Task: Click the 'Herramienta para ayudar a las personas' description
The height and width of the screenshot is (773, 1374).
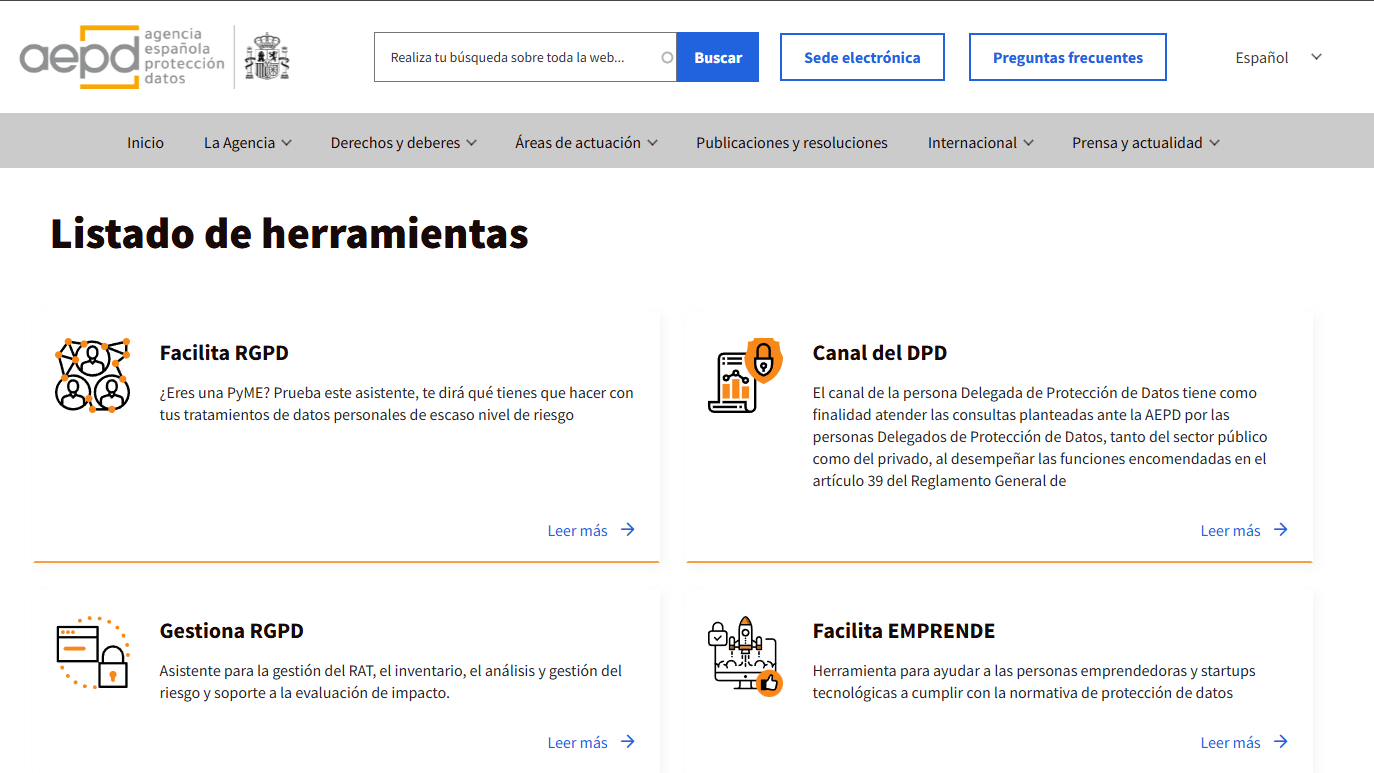Action: pos(1034,682)
